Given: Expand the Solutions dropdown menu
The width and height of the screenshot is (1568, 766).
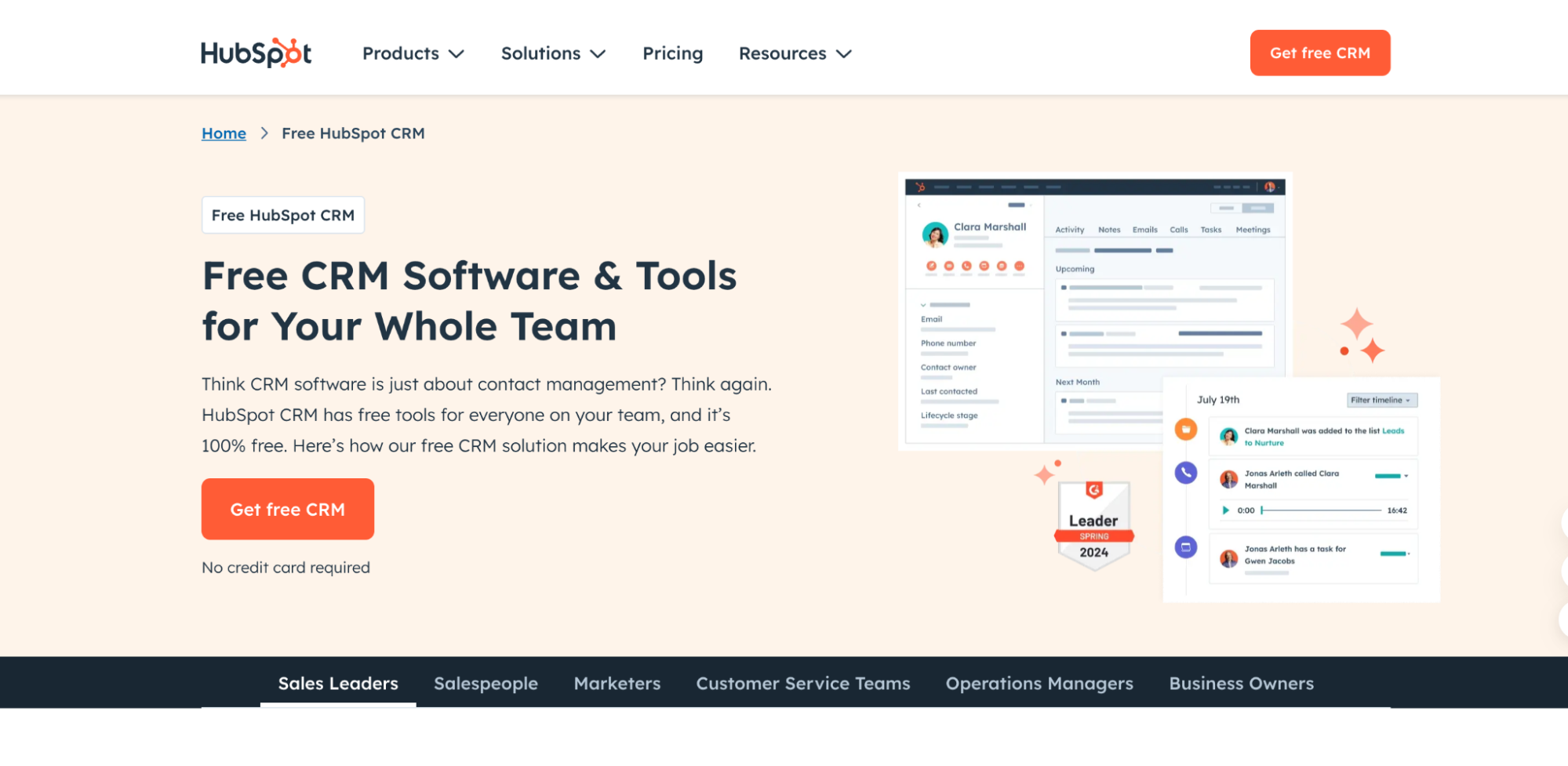Looking at the screenshot, I should pos(553,53).
